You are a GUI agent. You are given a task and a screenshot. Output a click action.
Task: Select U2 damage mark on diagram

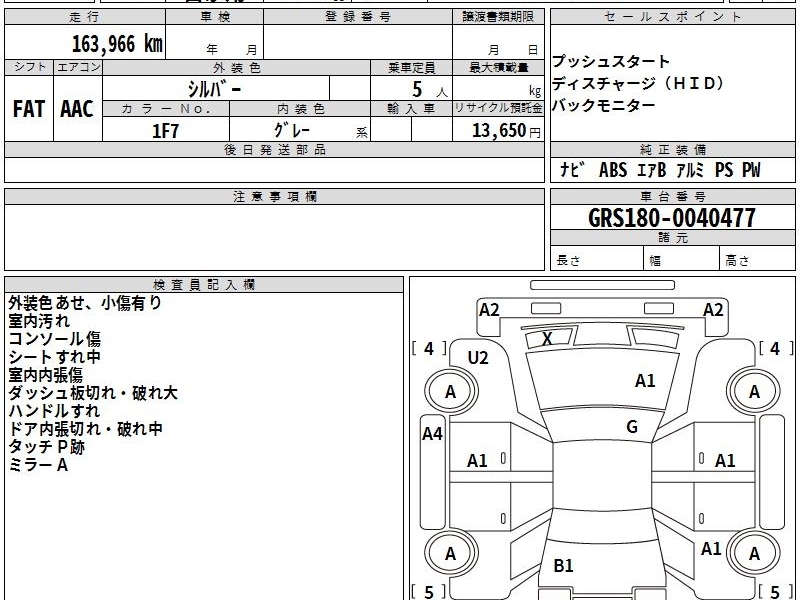click(x=478, y=358)
